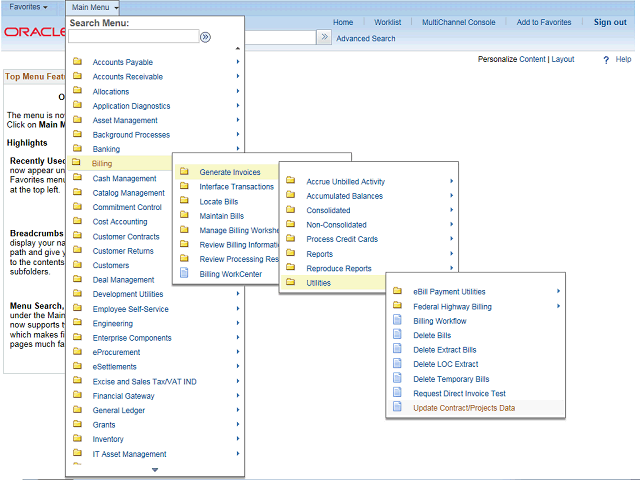Click in the Search Menu text field
Screen dimensions: 640x480
[x=133, y=37]
